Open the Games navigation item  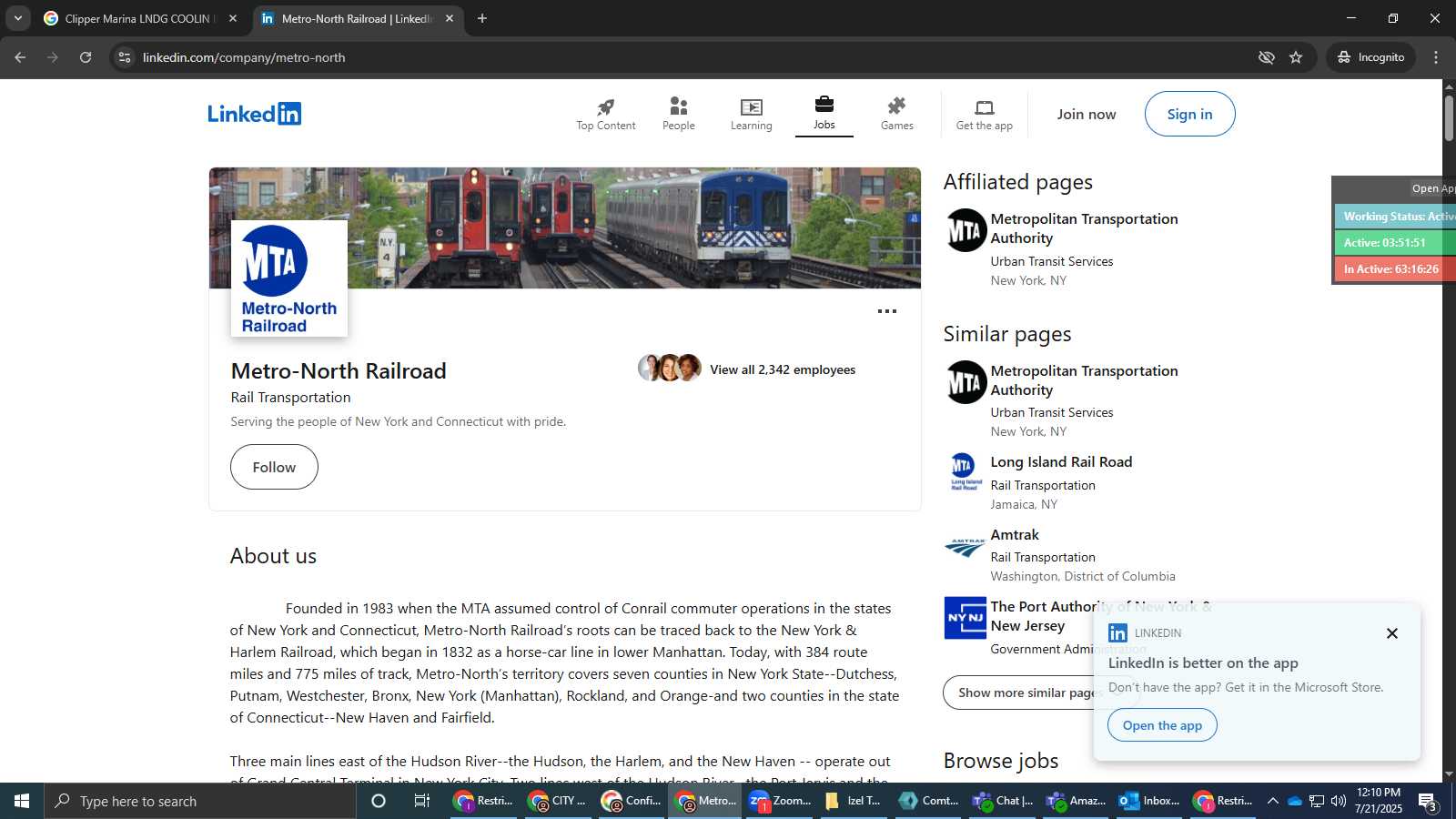click(x=896, y=115)
